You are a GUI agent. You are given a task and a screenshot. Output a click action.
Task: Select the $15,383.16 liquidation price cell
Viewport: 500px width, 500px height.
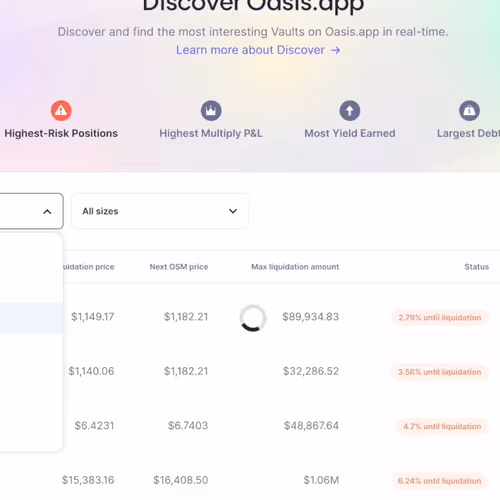(88, 480)
